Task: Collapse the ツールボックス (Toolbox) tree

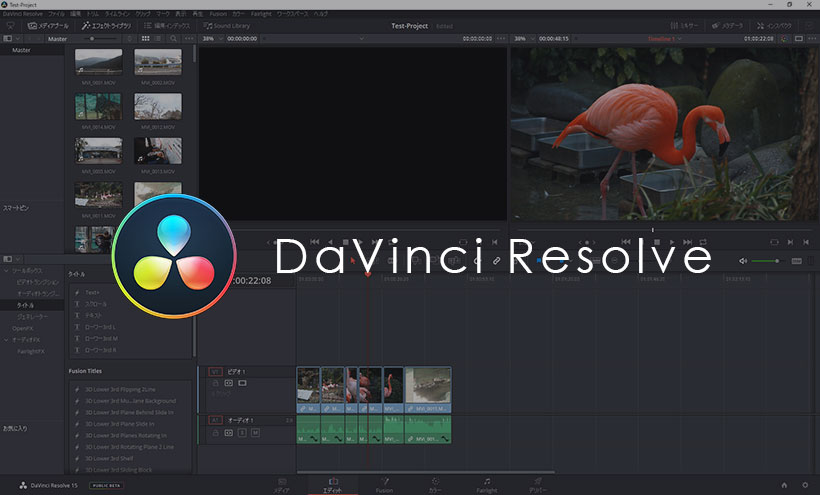Action: coord(6,271)
